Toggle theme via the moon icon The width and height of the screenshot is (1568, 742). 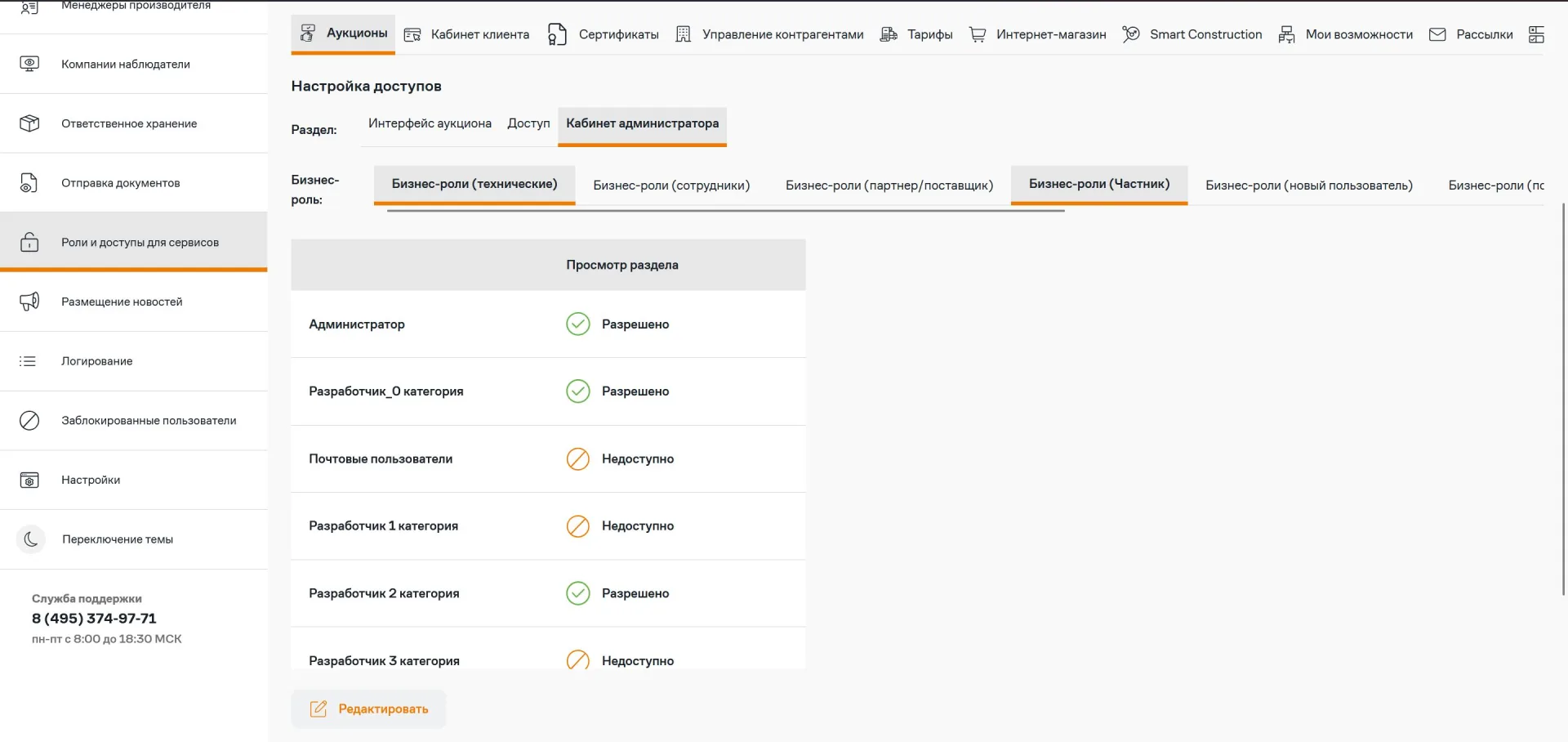pos(31,539)
